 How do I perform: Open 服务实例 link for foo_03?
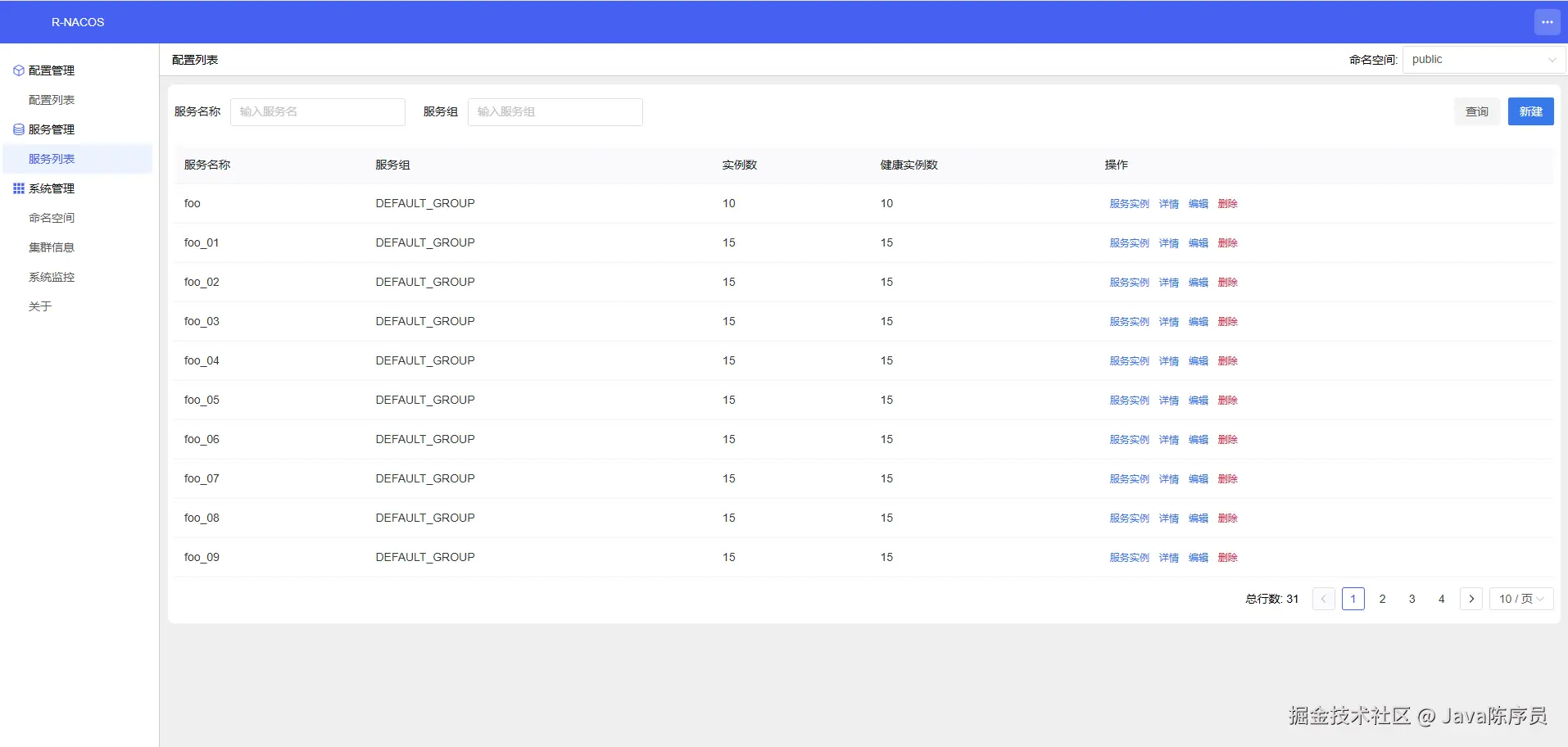[x=1129, y=322]
